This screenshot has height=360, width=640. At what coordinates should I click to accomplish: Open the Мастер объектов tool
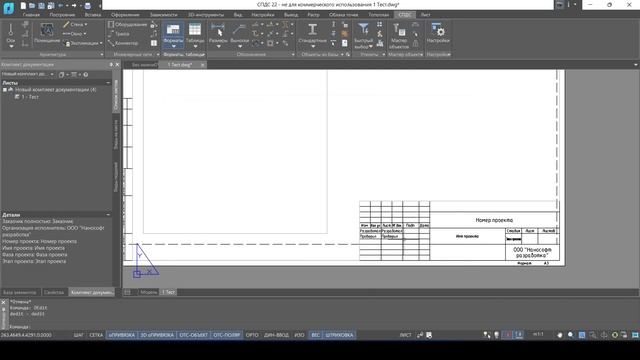coord(399,35)
